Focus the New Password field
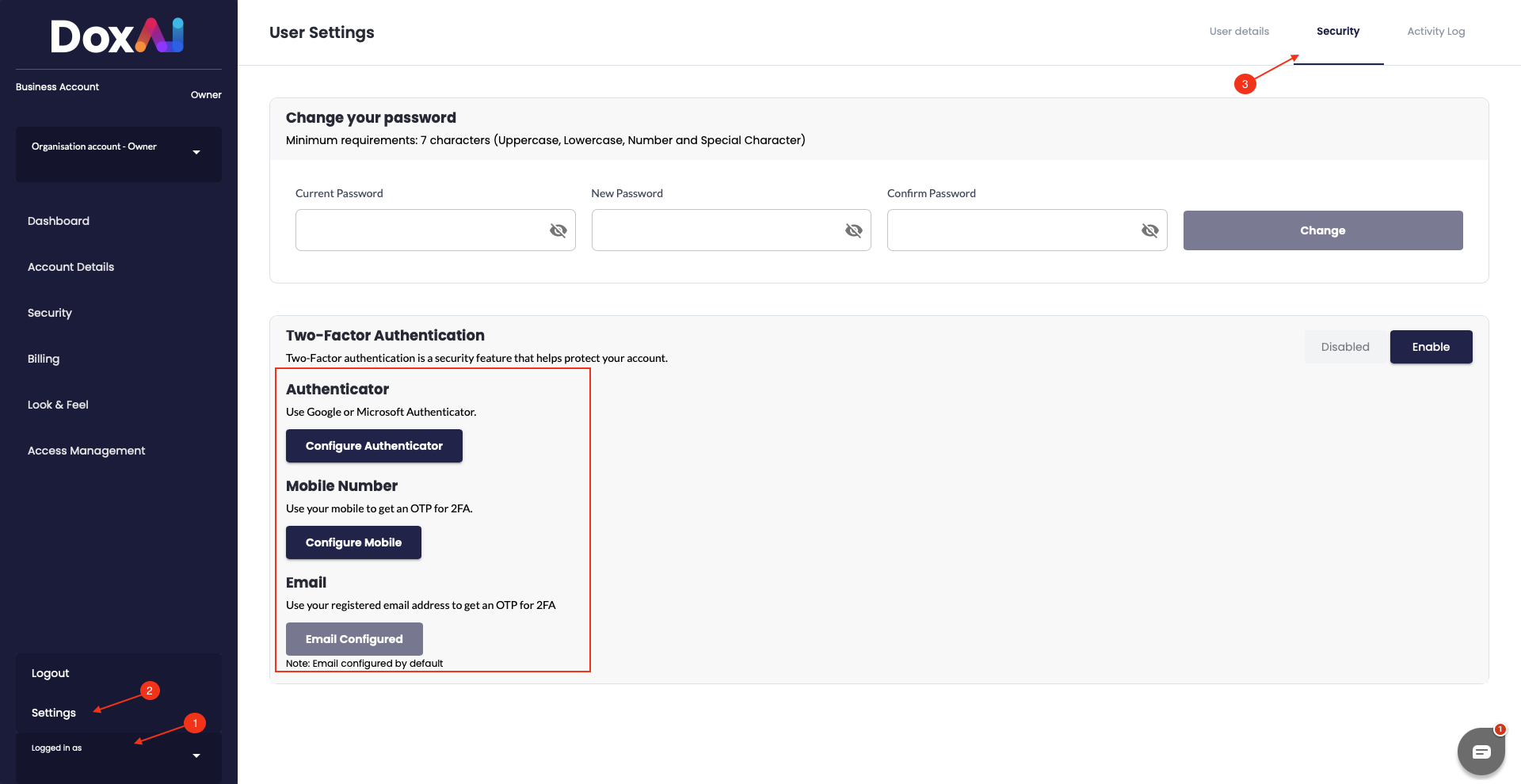Image resolution: width=1521 pixels, height=784 pixels. [x=731, y=230]
